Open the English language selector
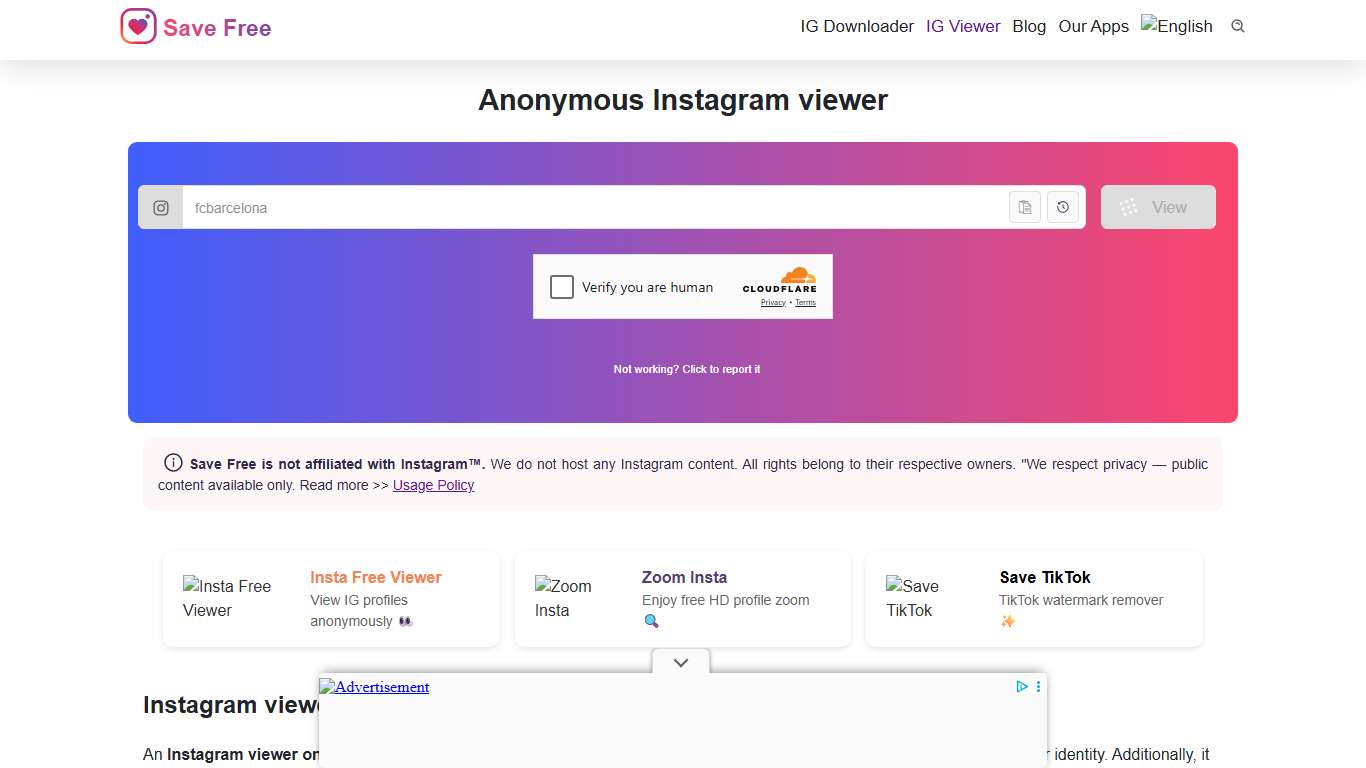 click(1176, 26)
